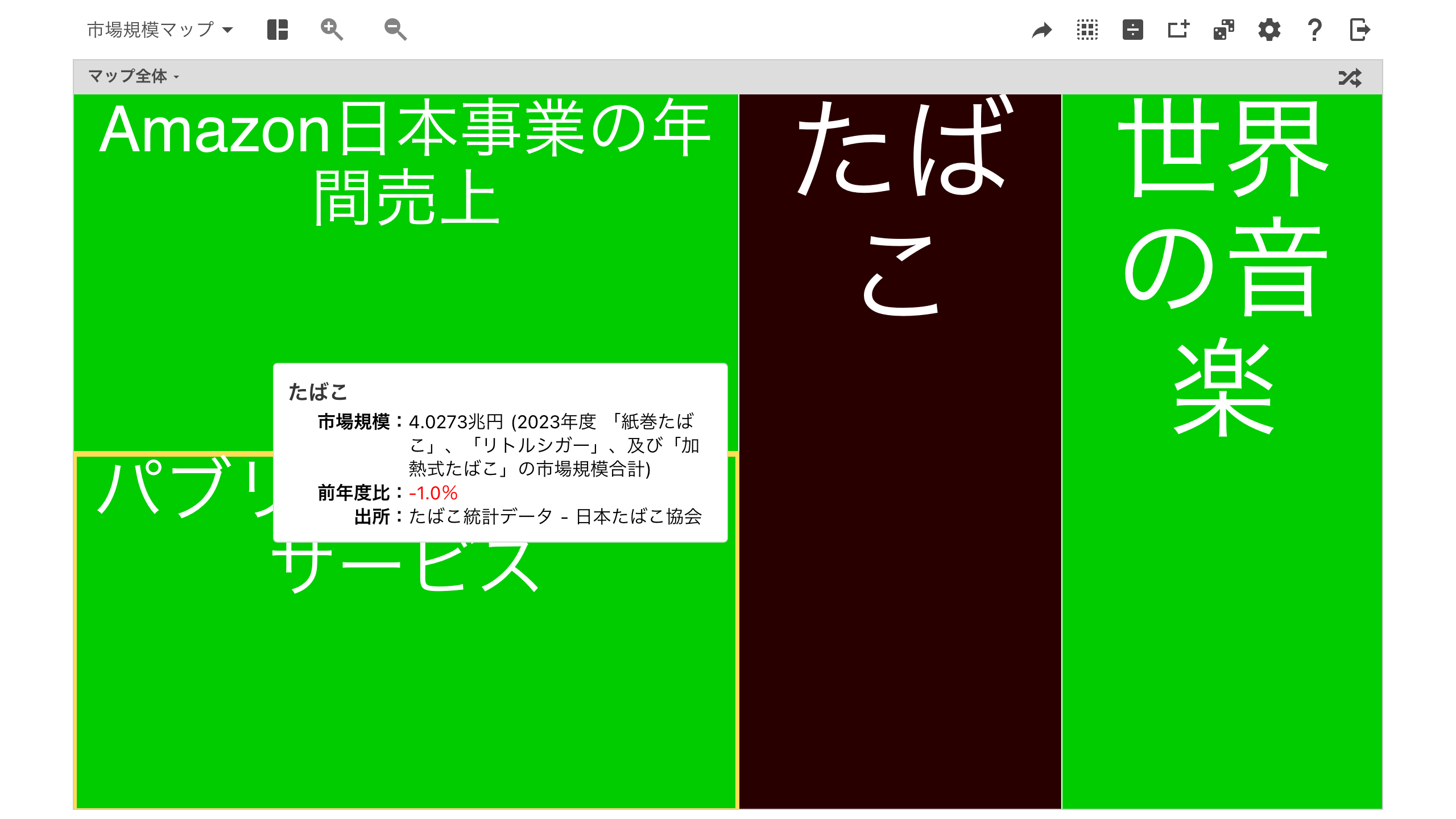Screen dimensions: 1456x819
Task: Select the 世界の音楽 tile
Action: pyautogui.click(x=1222, y=451)
